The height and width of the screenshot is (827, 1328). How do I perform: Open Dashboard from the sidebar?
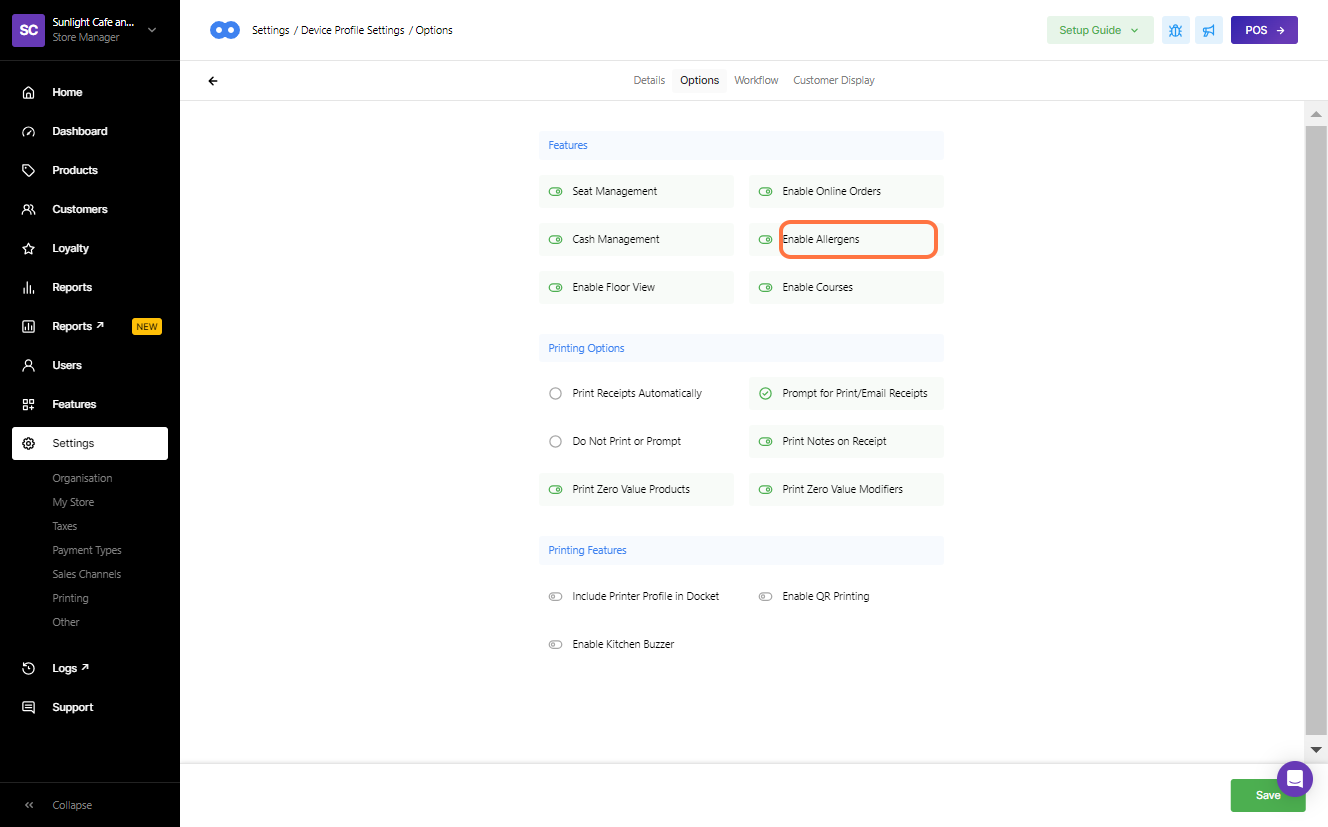[79, 131]
